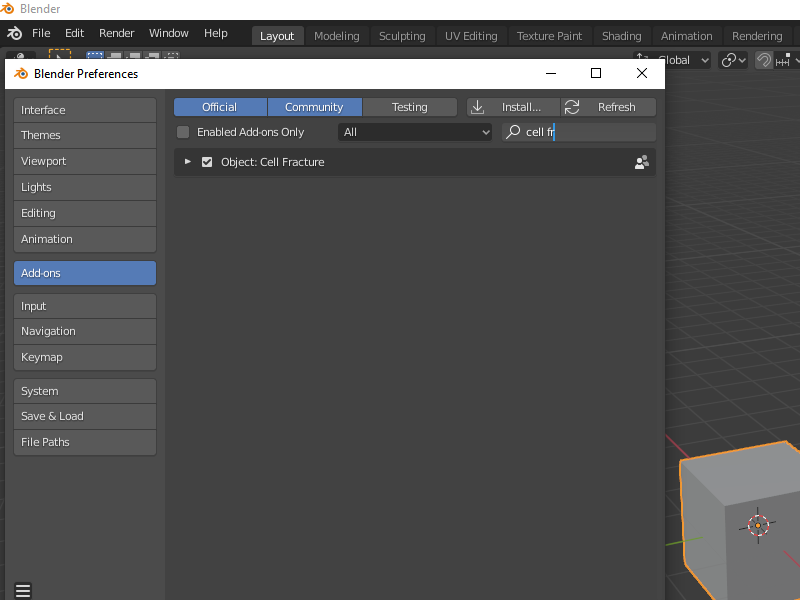Switch to the Texture Paint workspace tab
Image resolution: width=800 pixels, height=600 pixels.
pos(549,36)
